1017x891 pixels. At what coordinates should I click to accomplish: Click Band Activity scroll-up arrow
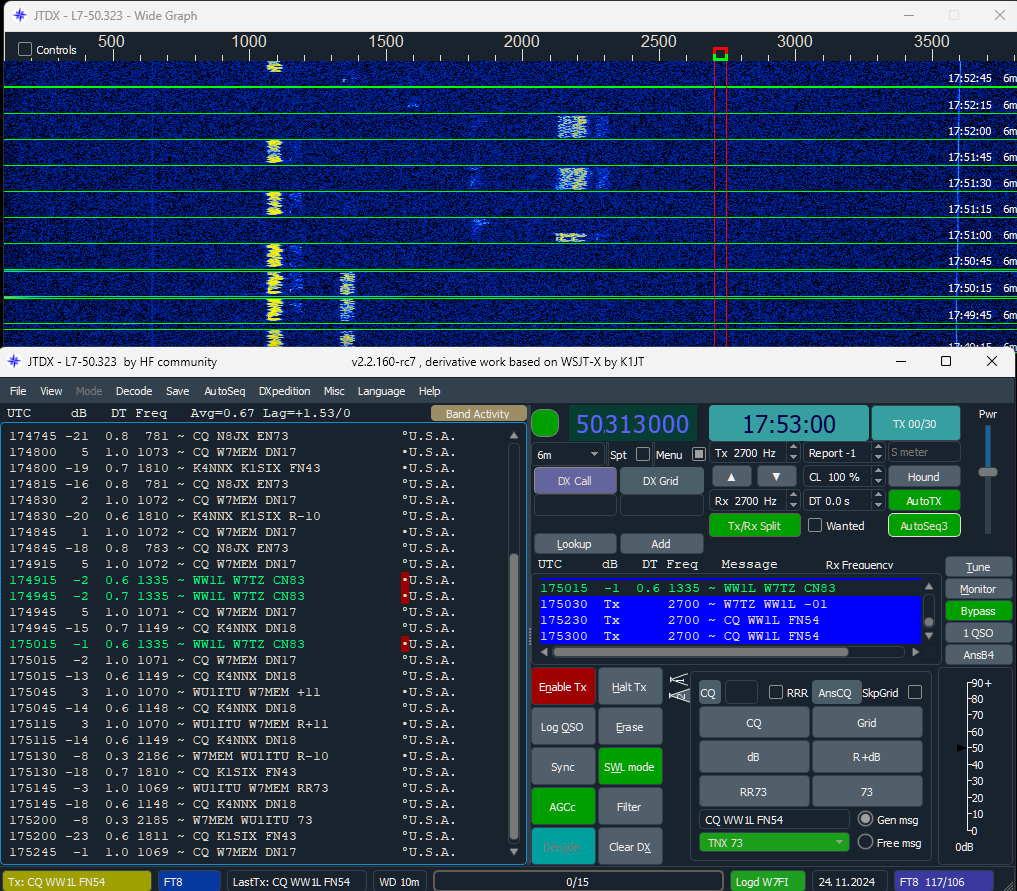[x=514, y=435]
